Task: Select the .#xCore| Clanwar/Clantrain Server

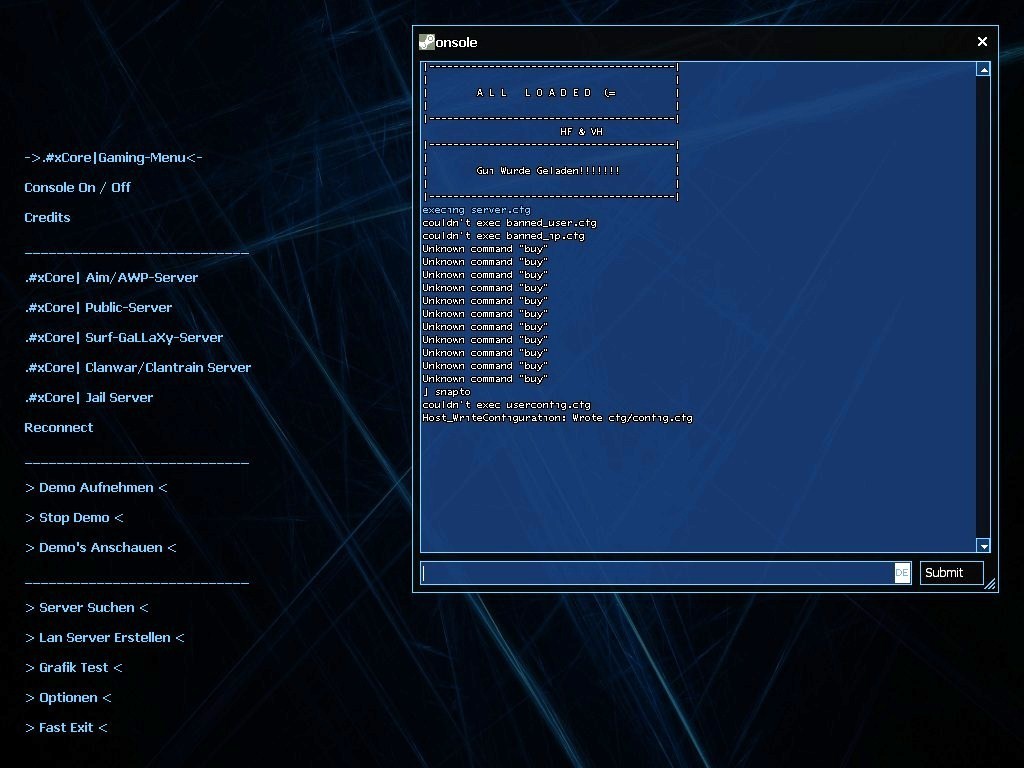Action: (137, 367)
